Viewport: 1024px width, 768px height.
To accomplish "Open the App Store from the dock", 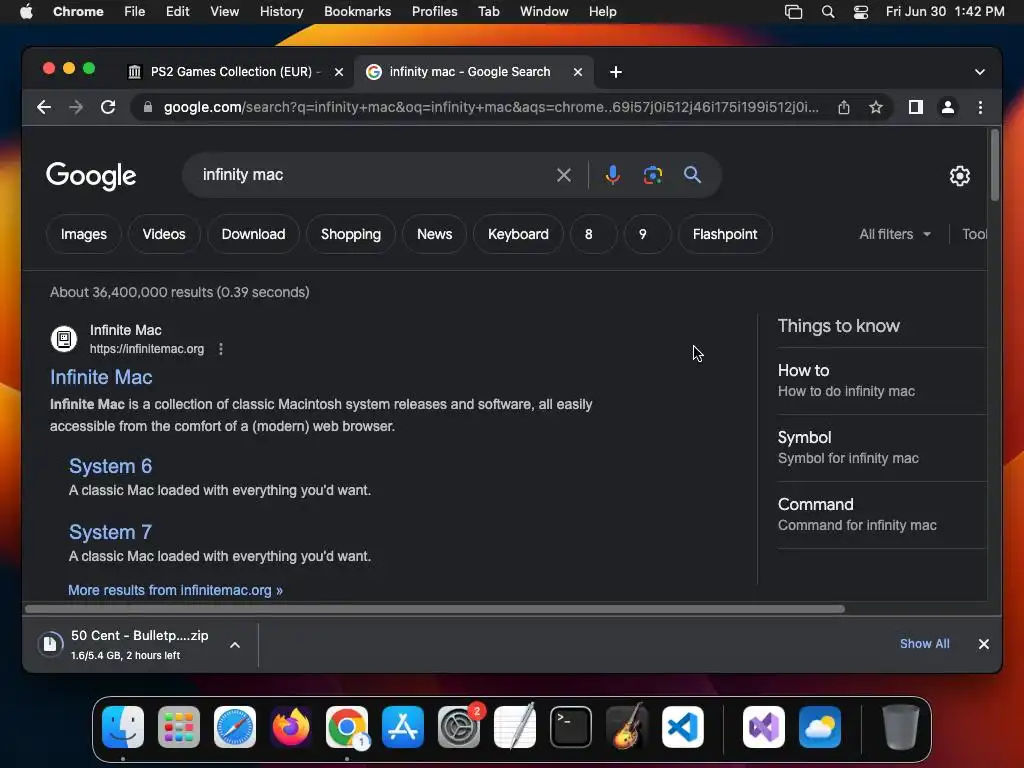I will pos(403,727).
